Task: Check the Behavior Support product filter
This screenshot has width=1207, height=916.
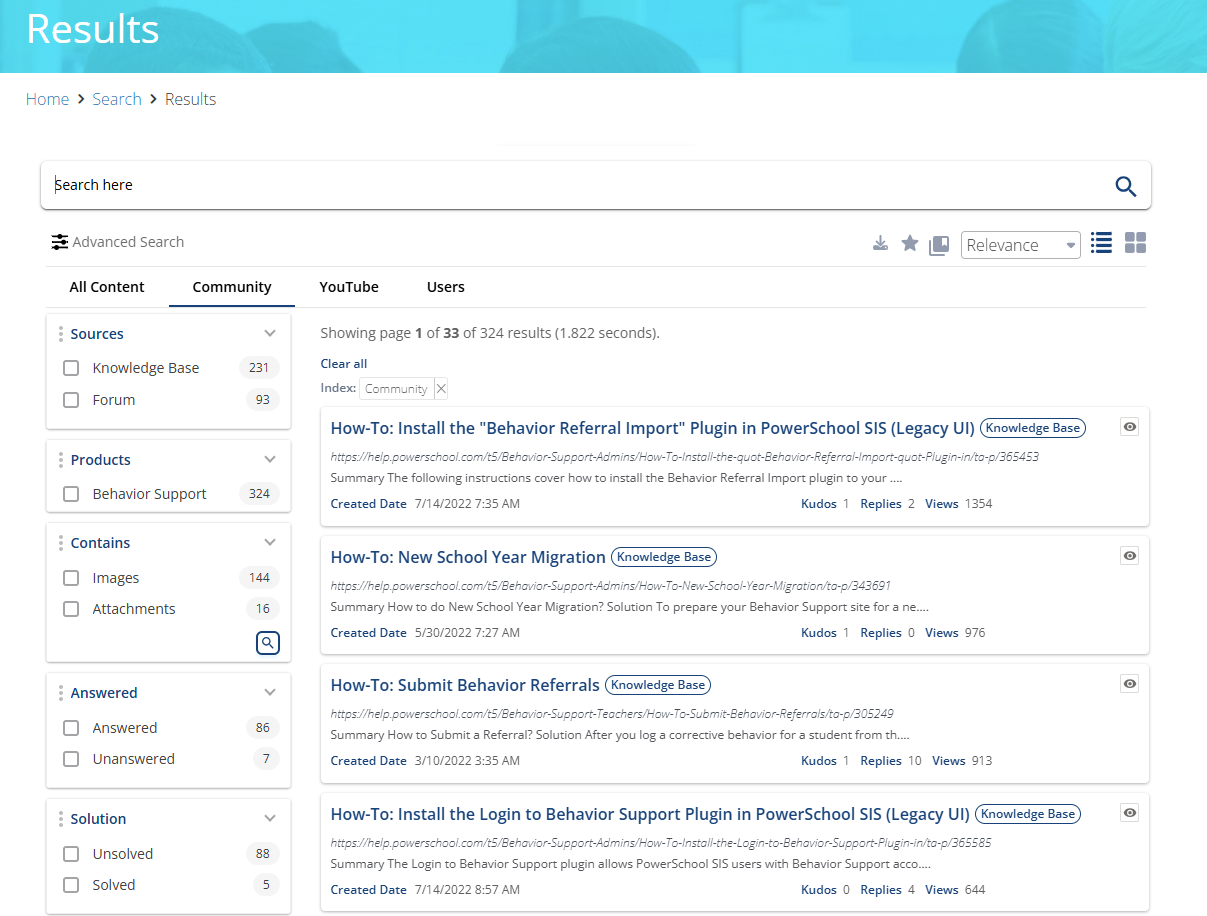Action: [70, 493]
